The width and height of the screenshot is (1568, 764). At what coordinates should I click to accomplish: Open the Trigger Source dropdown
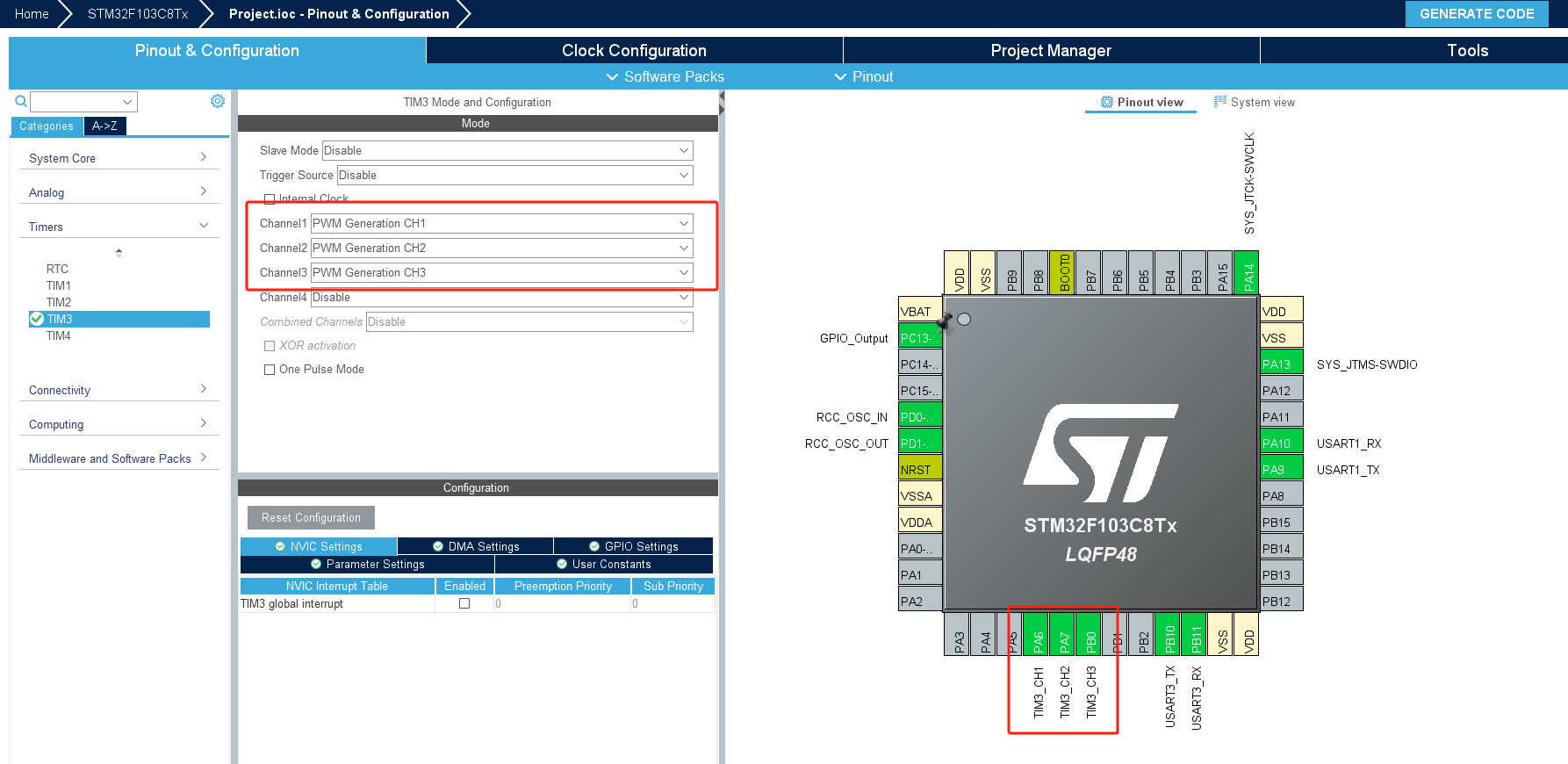[x=515, y=175]
